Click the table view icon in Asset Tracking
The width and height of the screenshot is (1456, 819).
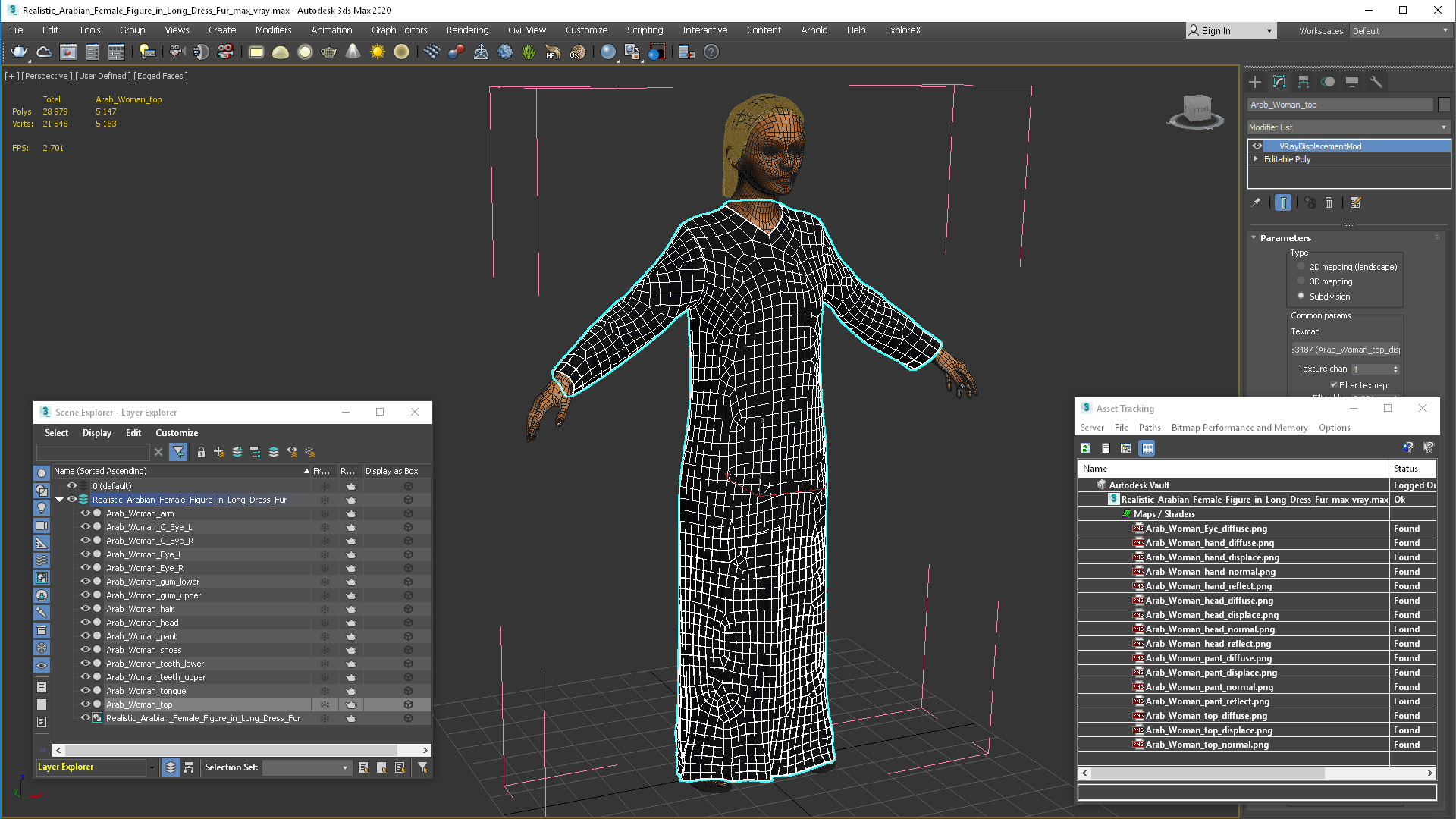click(x=1147, y=448)
